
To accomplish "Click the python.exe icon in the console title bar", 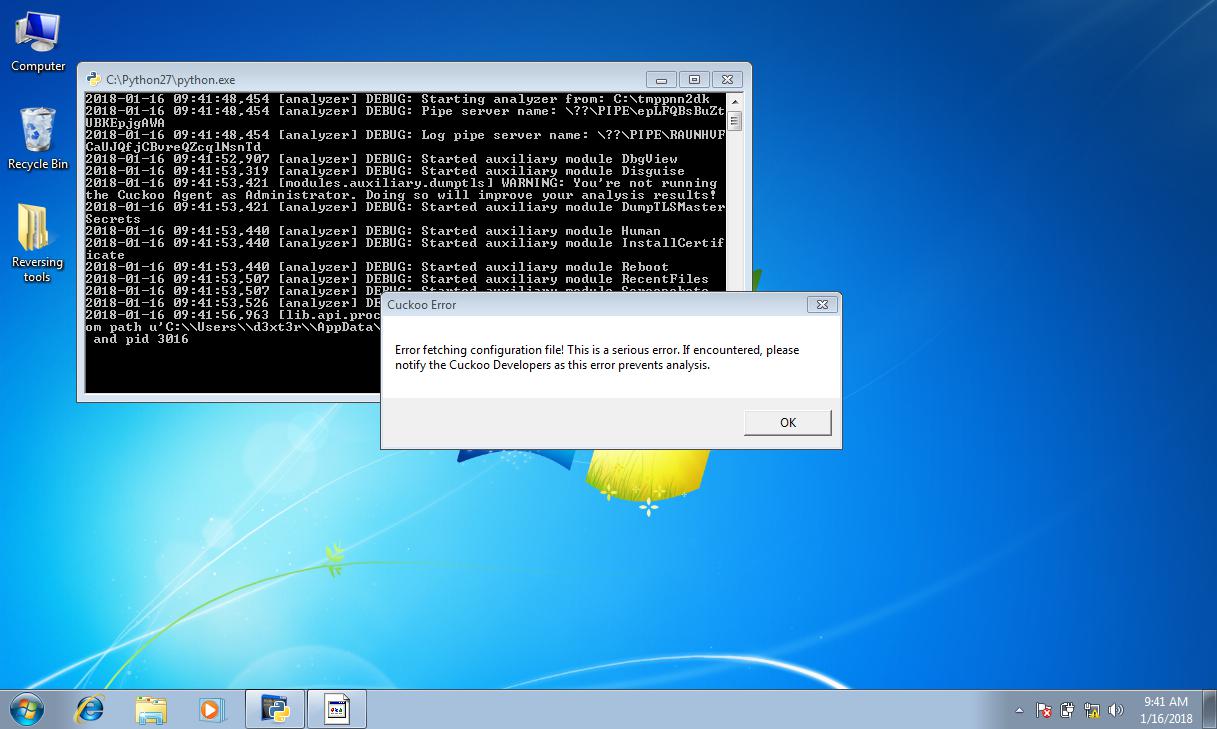I will [x=95, y=78].
